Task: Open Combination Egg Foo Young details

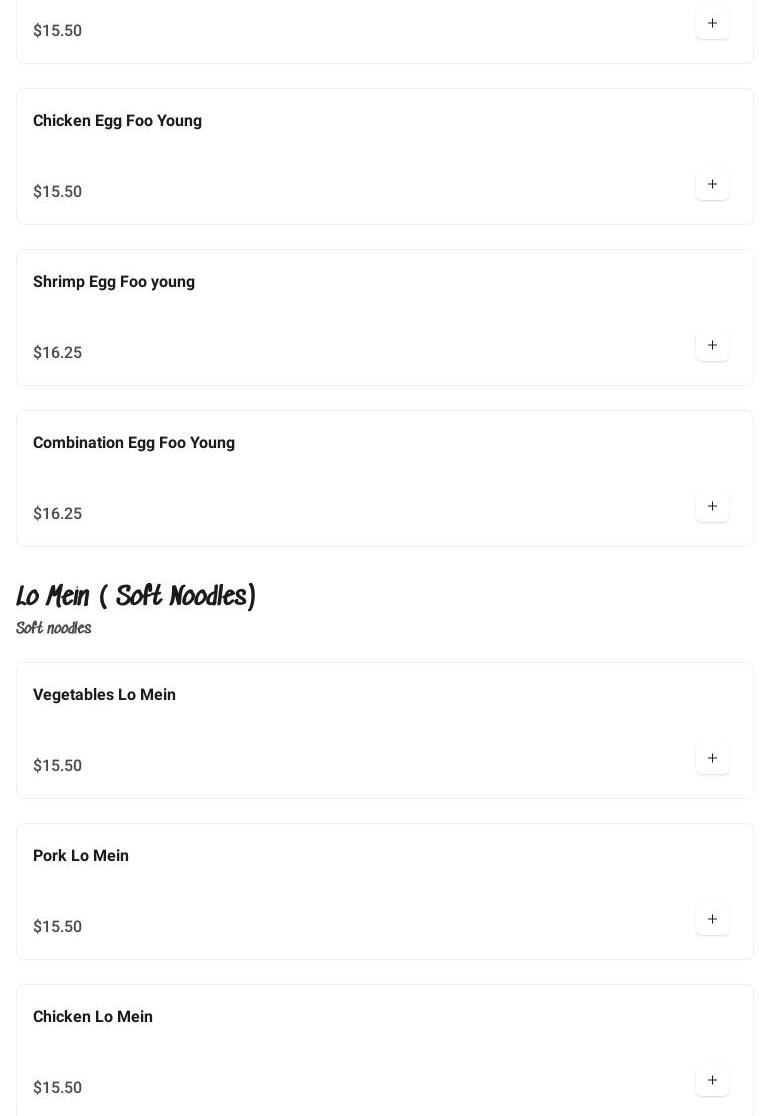Action: click(134, 443)
